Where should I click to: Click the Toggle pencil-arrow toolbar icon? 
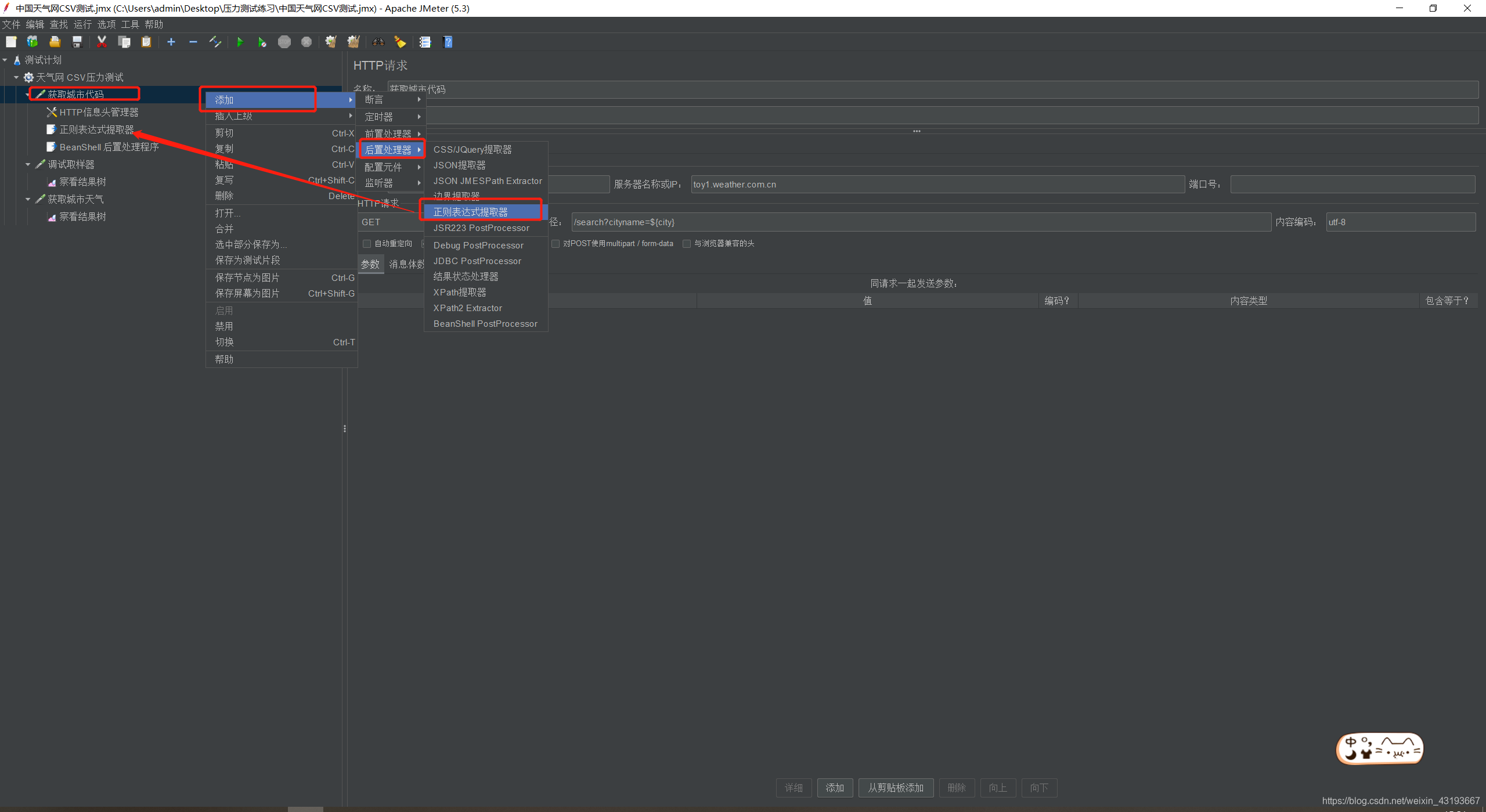point(215,42)
